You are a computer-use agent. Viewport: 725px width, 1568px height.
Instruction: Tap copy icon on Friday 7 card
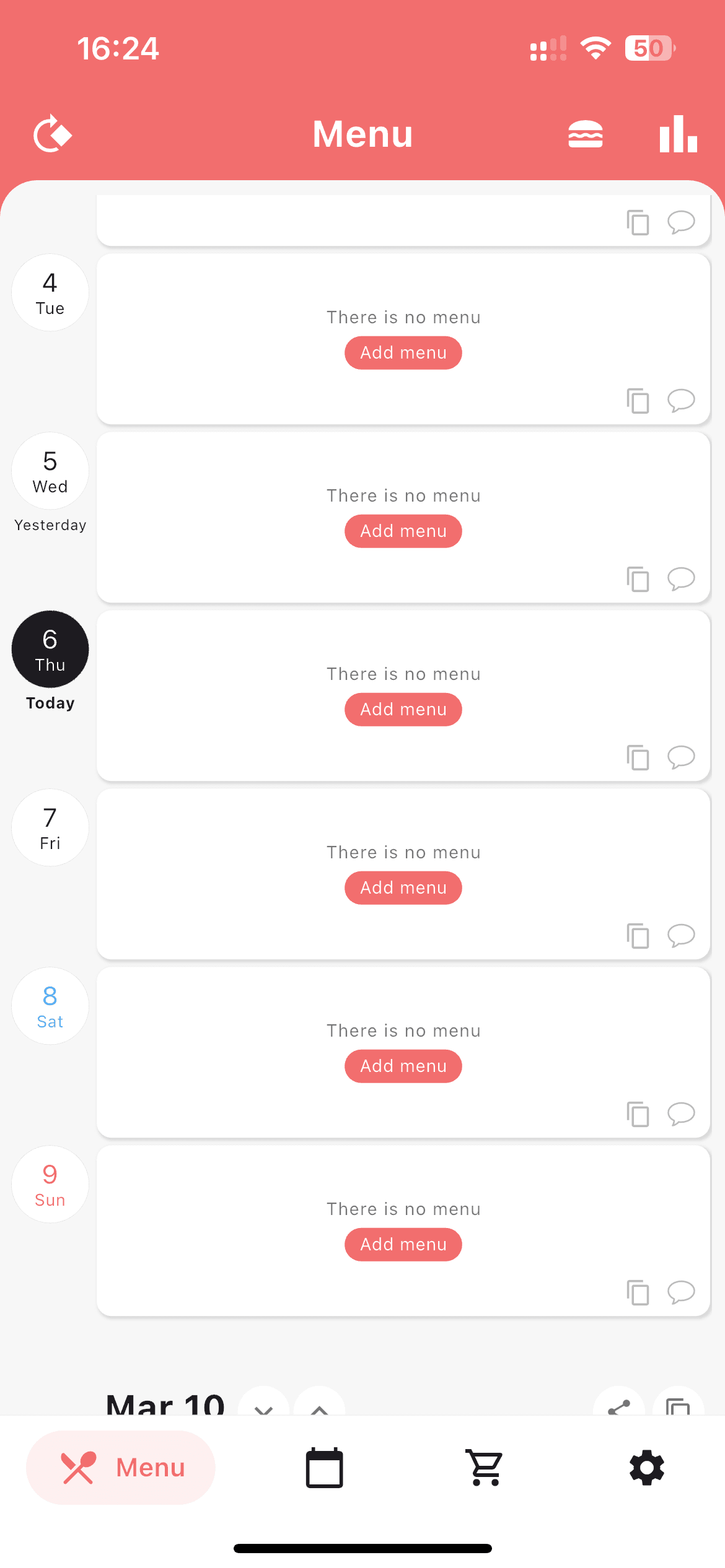coord(638,936)
